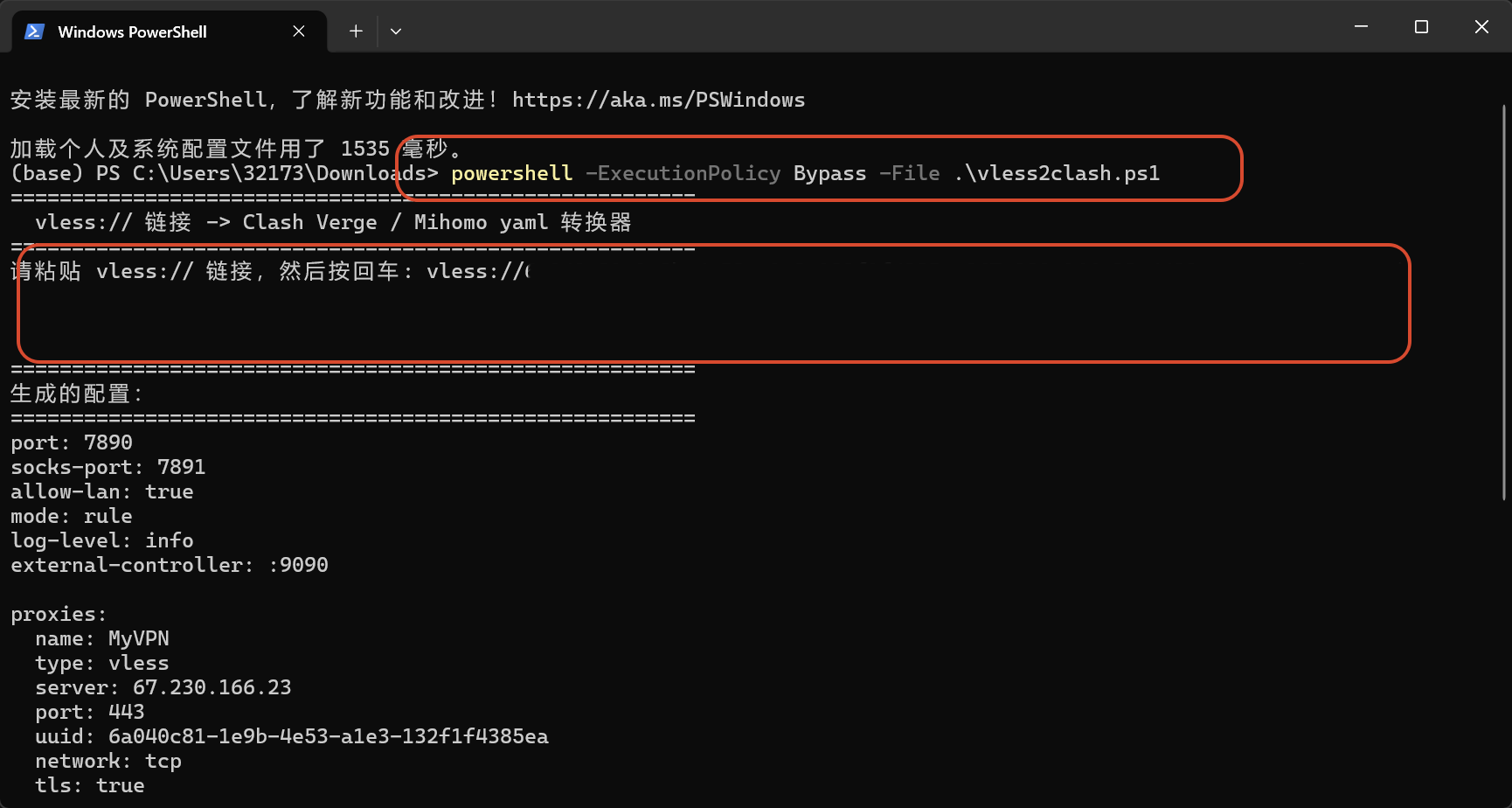
Task: Expand the new tab profile dropdown
Action: (396, 31)
